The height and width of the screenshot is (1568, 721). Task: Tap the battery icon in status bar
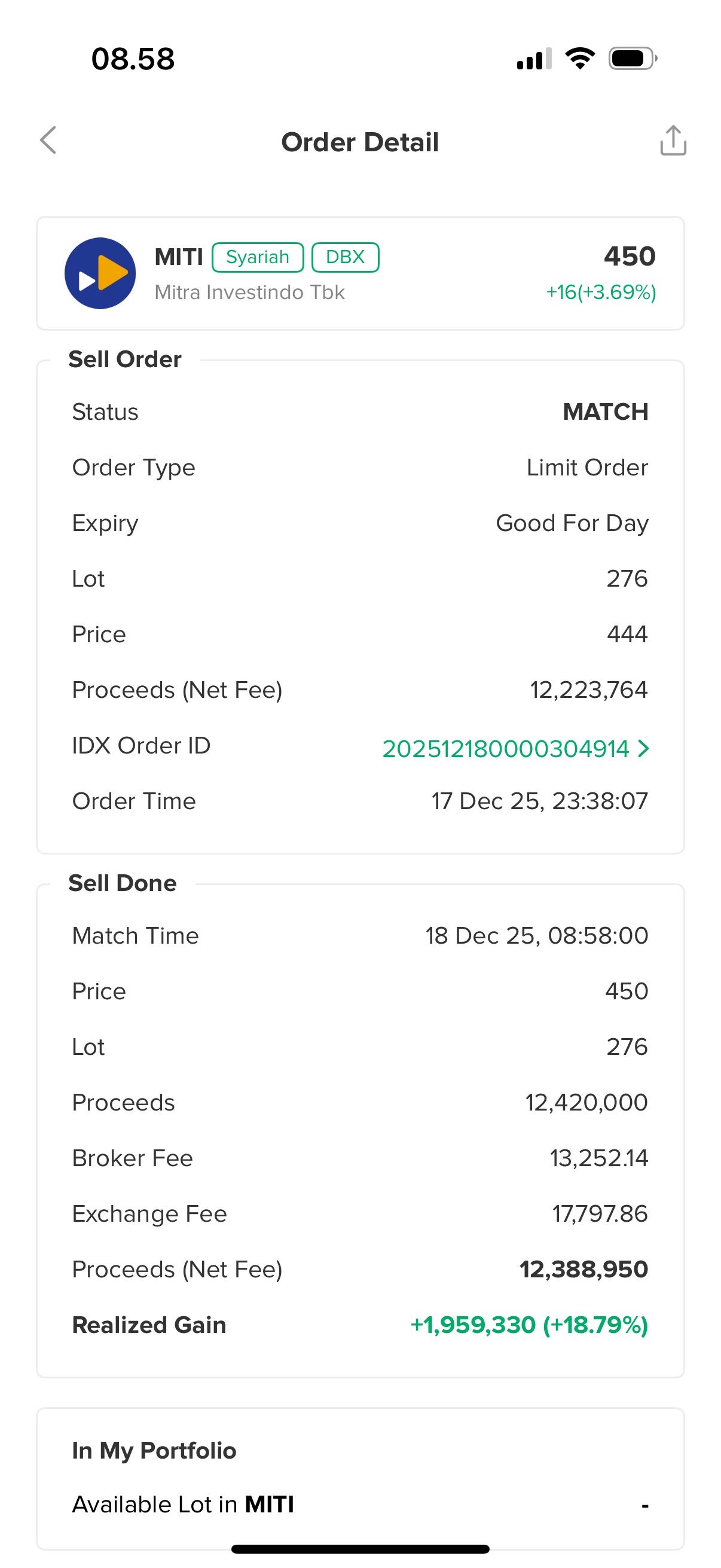click(632, 59)
